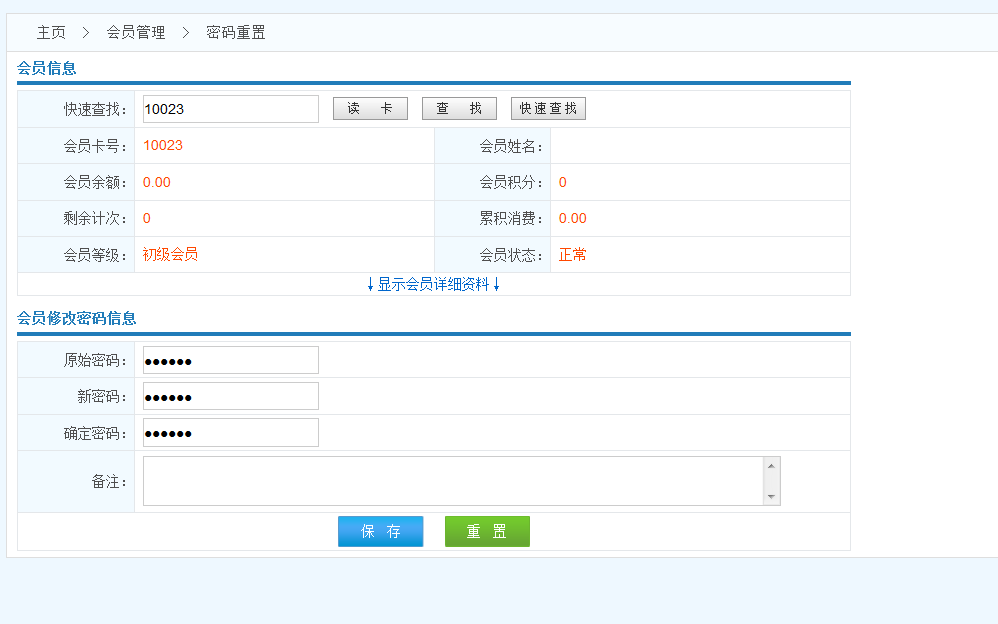
Task: Click the 原始密码 password field
Action: click(230, 360)
